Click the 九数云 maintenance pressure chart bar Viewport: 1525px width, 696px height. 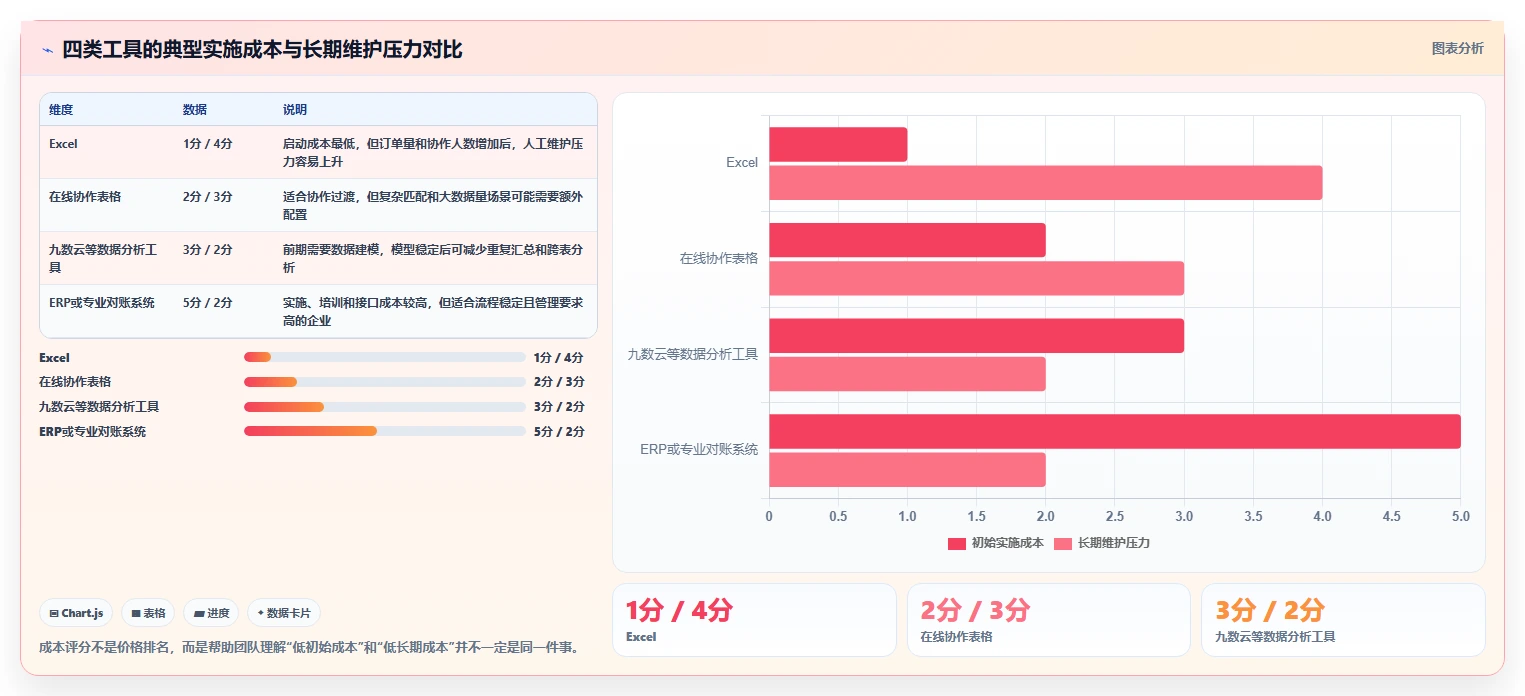point(907,374)
